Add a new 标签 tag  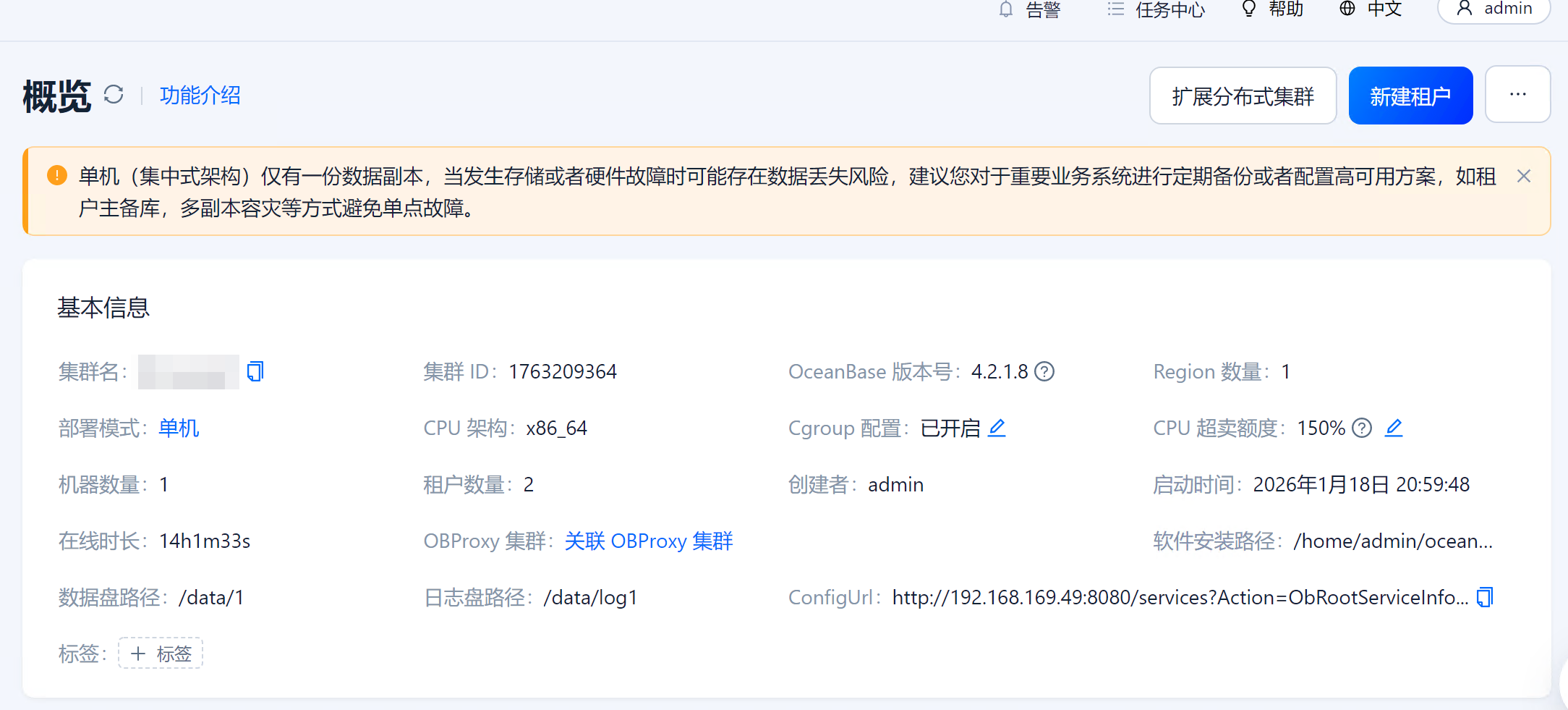161,654
